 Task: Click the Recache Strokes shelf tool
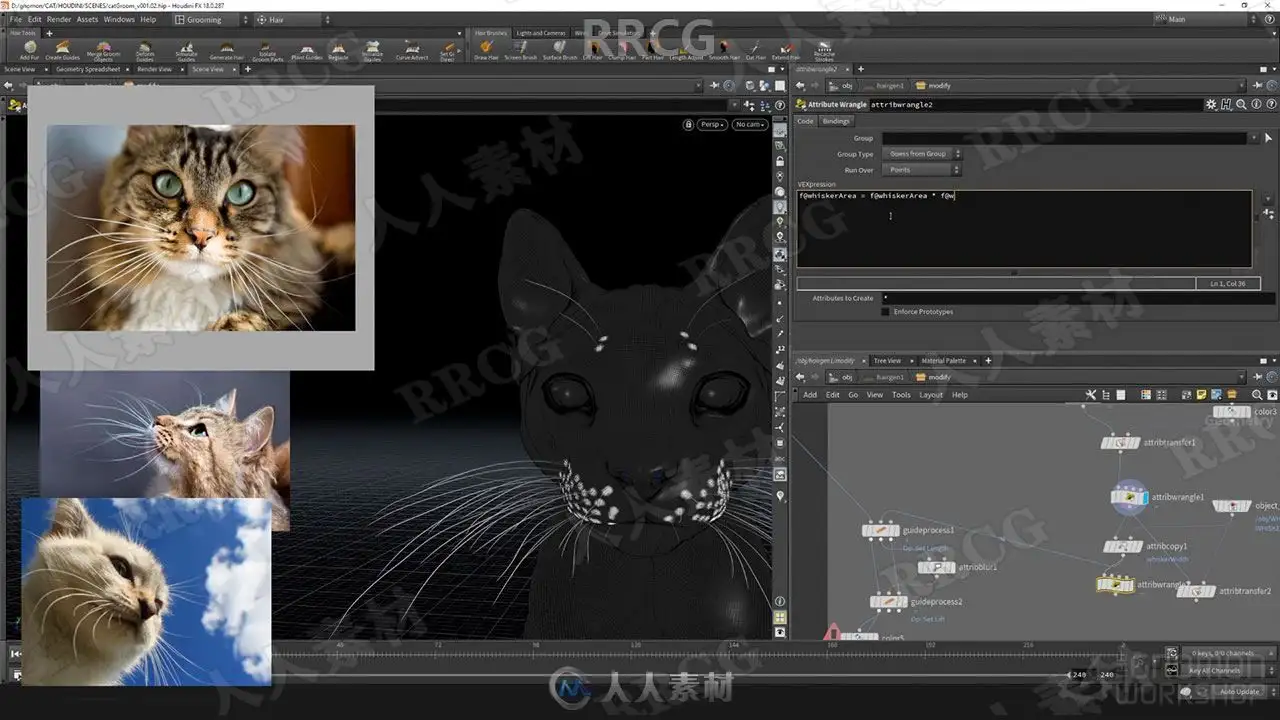pos(824,52)
